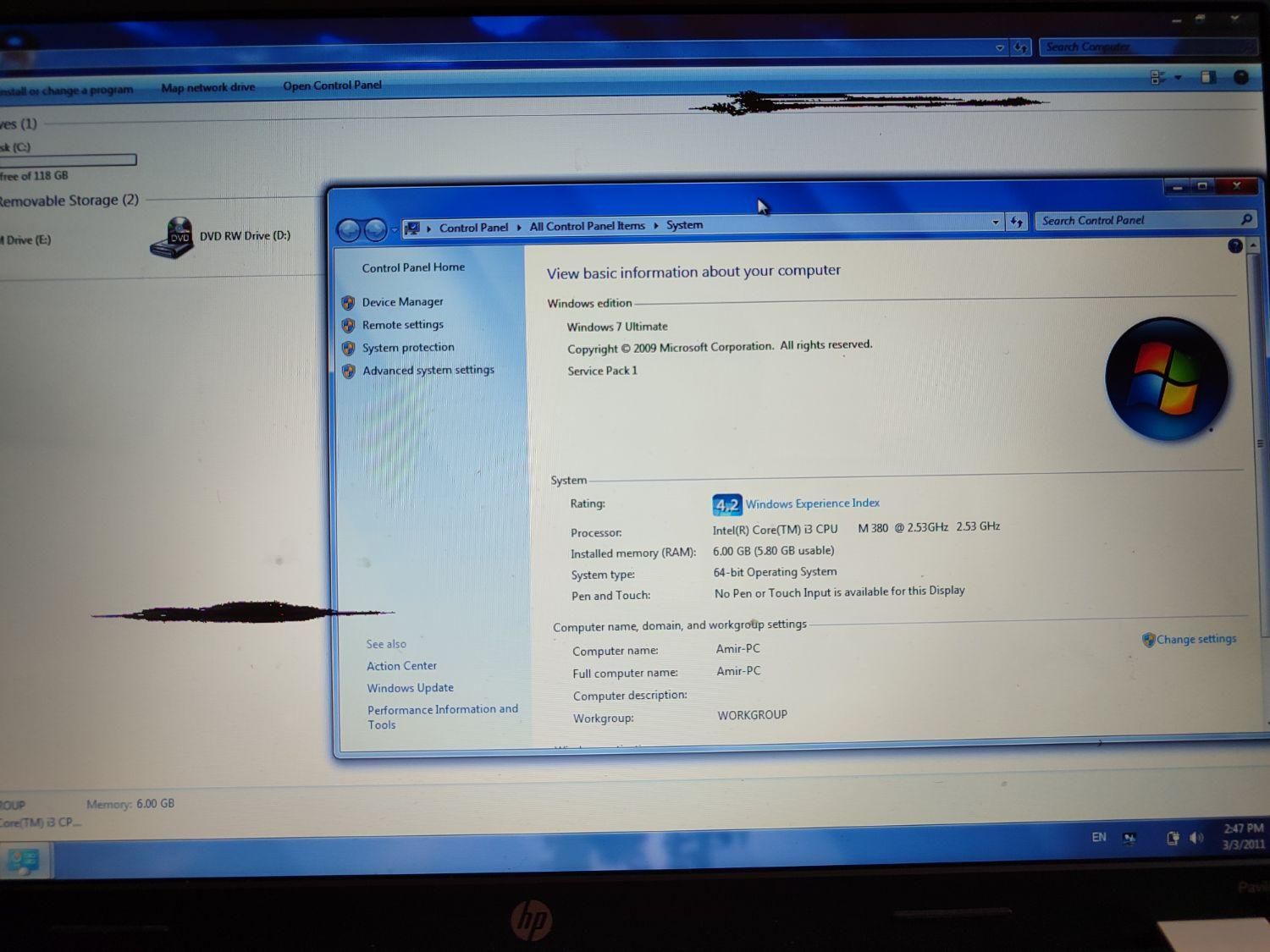Screen dimensions: 1270x952
Task: Click Removable Storage (2) group header
Action: pos(69,201)
